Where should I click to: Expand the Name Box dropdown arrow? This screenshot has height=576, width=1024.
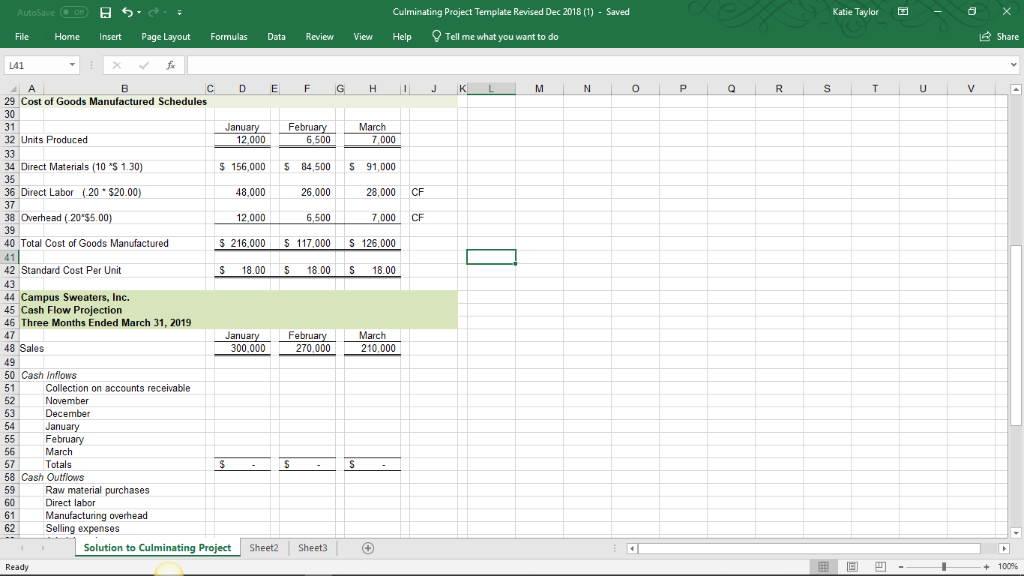(72, 65)
